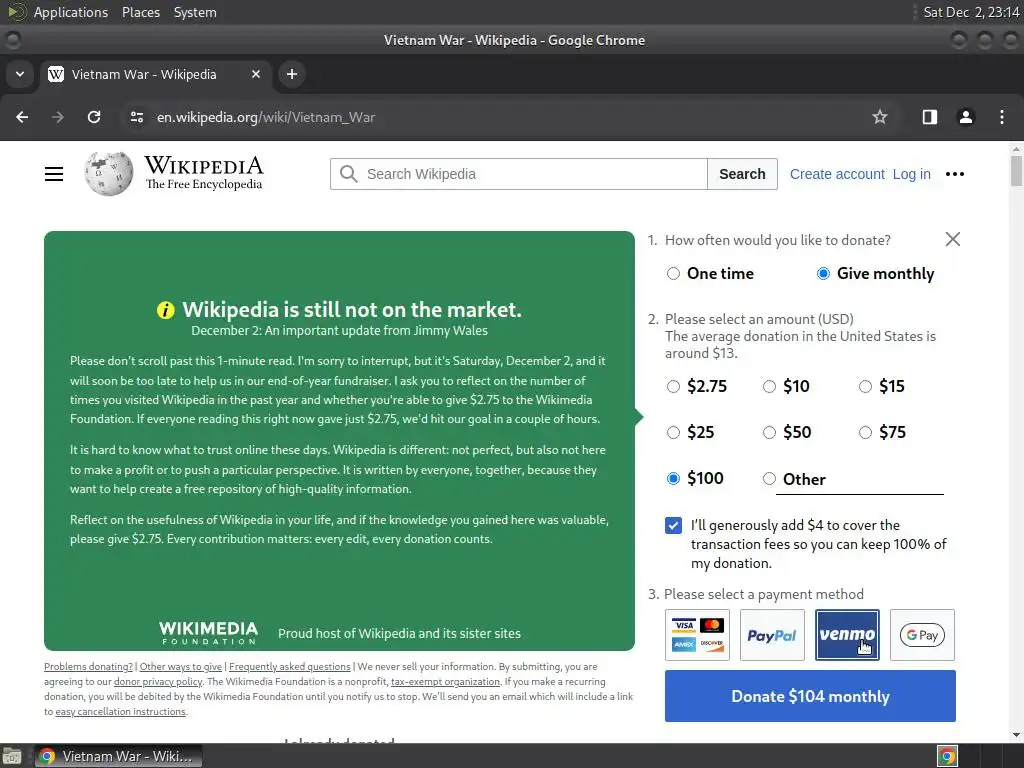Click Donate $104 monthly button
1024x768 pixels.
pos(810,696)
